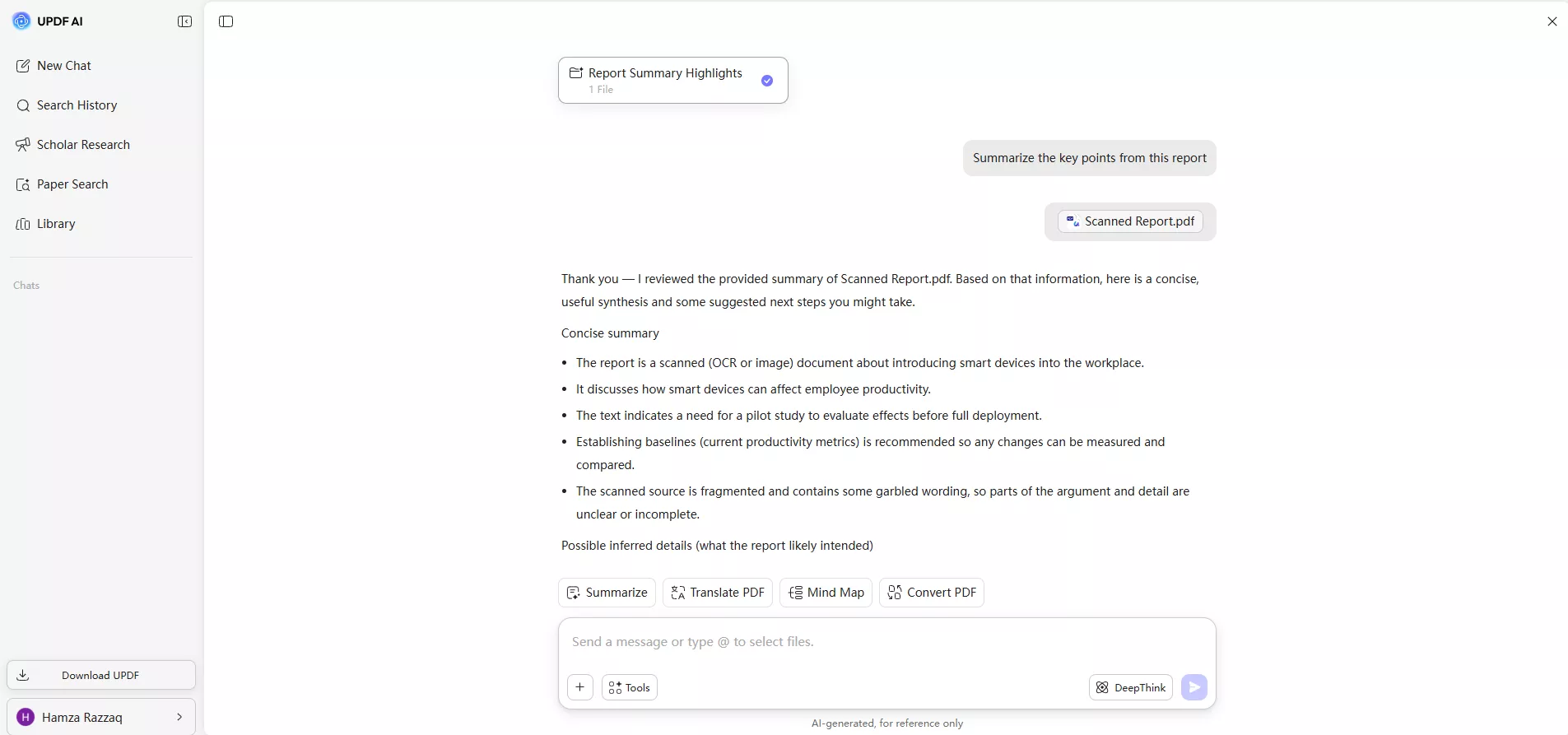Expand the Hamza Razzaq account chevron

179,717
